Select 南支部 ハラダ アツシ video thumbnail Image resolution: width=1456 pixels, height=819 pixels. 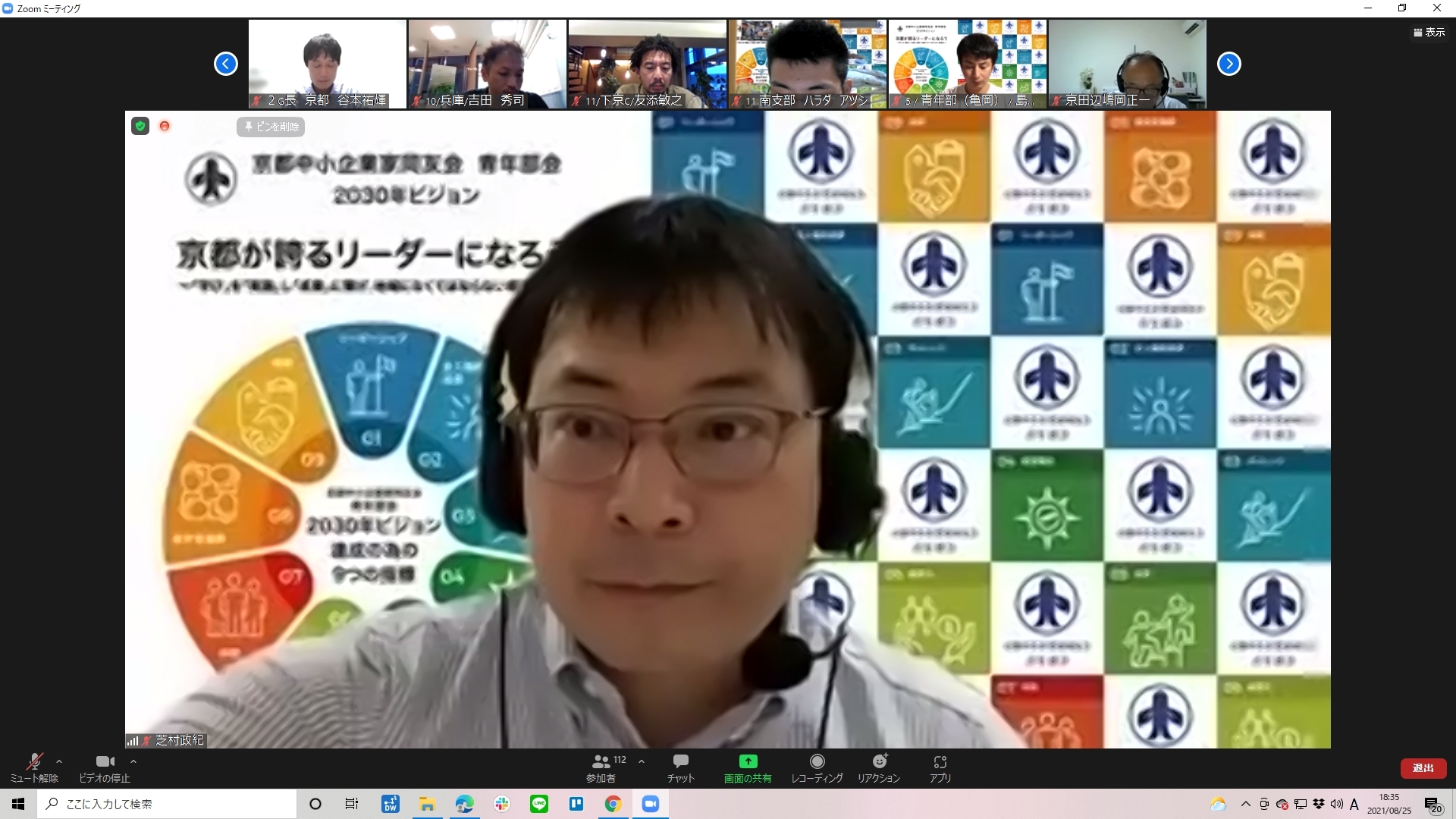(808, 64)
